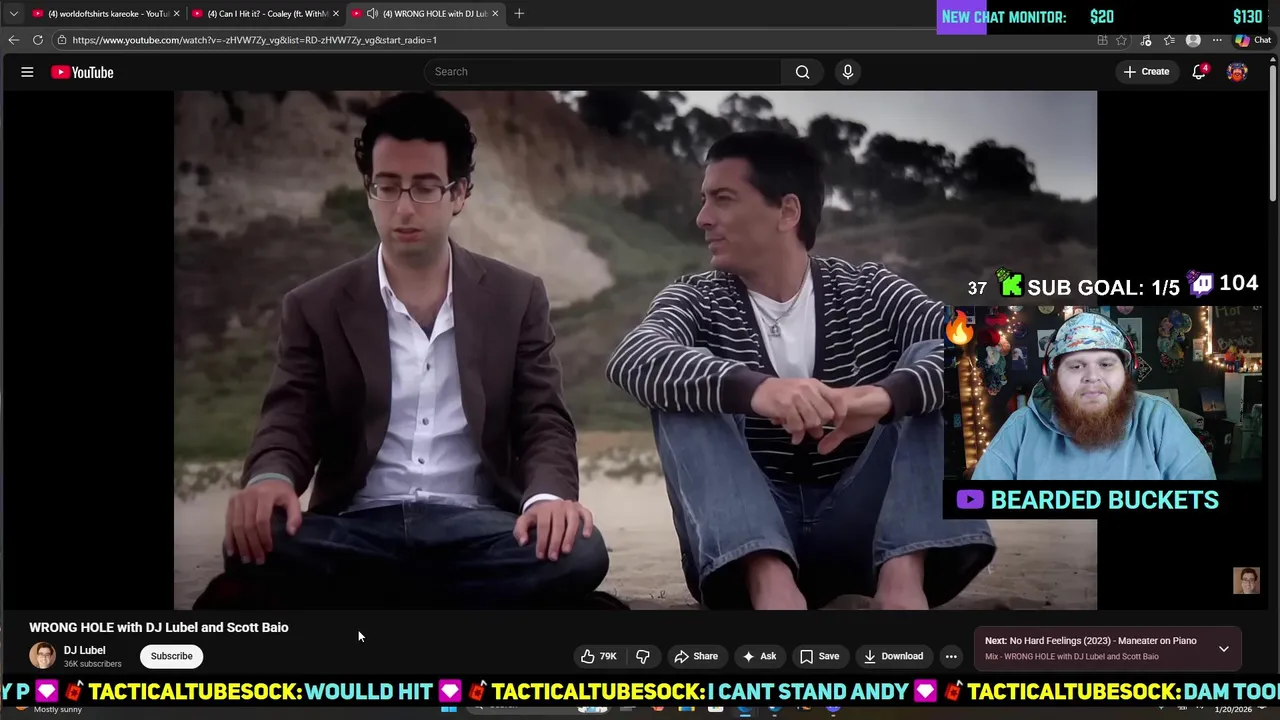Open the YouTube hamburger guide menu
The width and height of the screenshot is (1280, 720).
tap(27, 72)
